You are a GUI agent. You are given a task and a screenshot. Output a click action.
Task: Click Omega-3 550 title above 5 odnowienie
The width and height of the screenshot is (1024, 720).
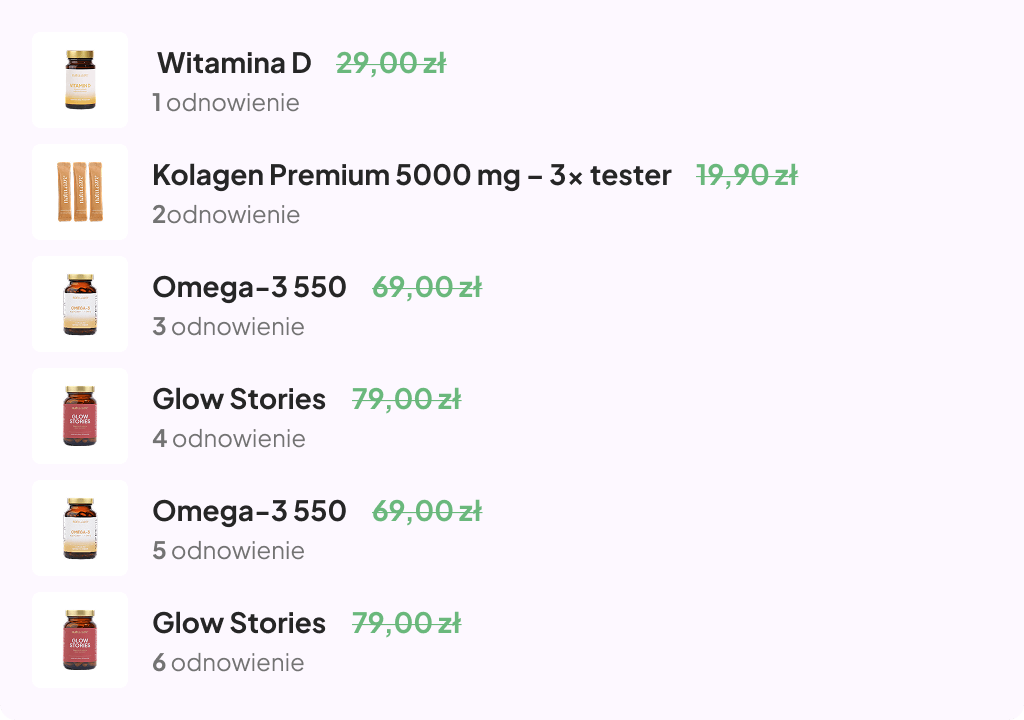(x=249, y=512)
